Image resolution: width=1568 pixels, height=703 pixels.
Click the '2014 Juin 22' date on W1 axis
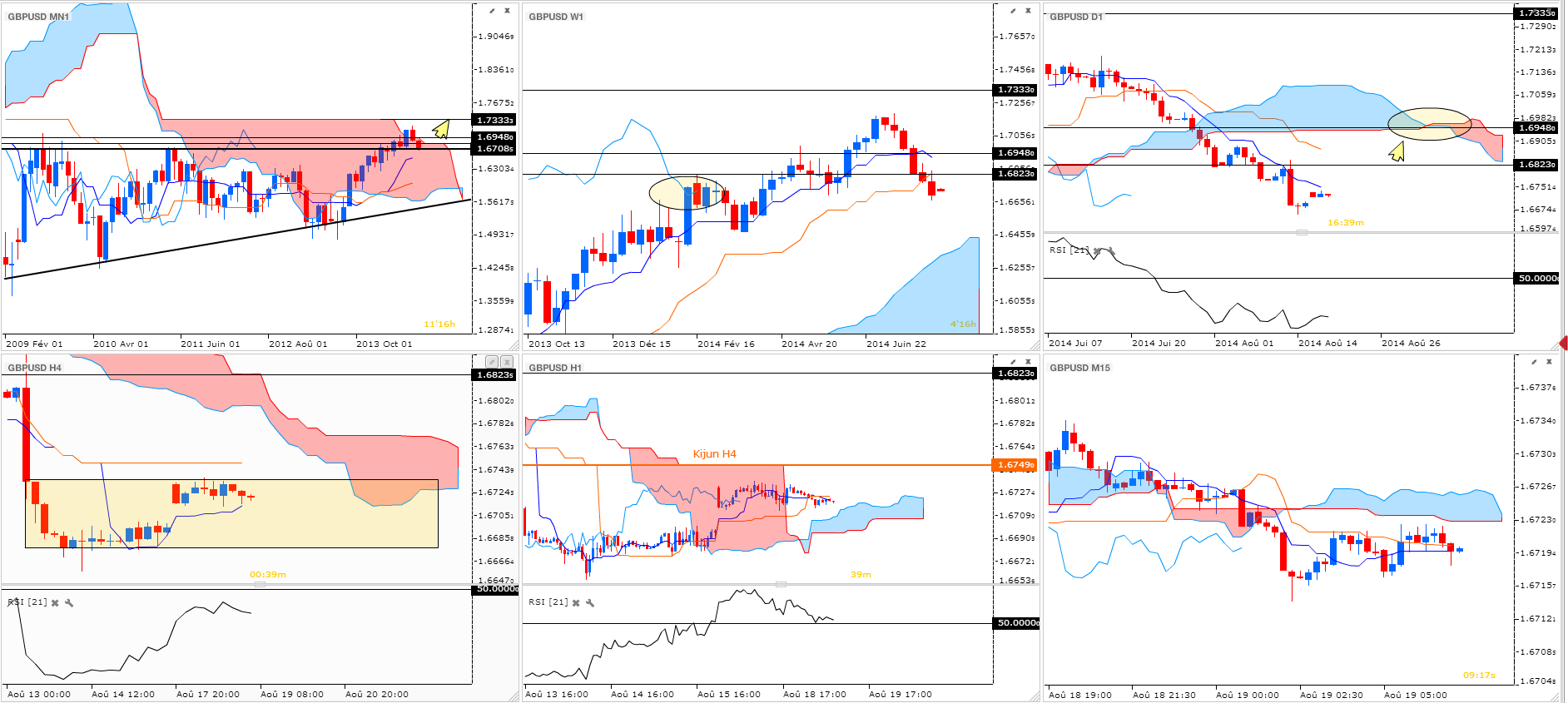[896, 344]
